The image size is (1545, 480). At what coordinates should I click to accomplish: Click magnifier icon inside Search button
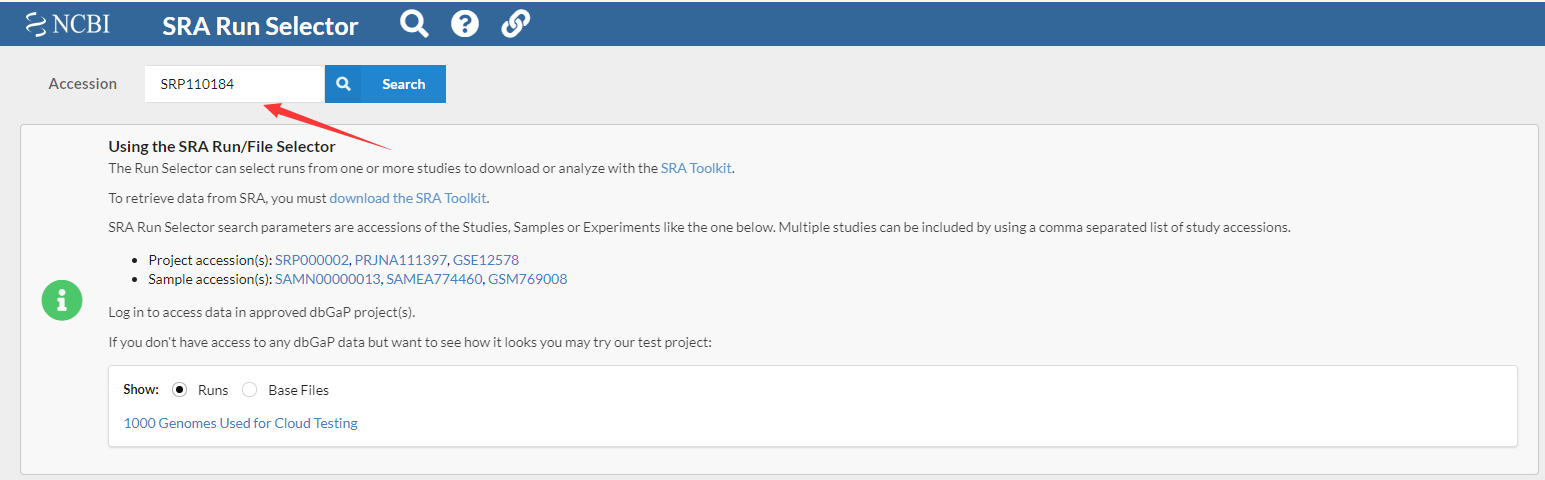tap(343, 84)
